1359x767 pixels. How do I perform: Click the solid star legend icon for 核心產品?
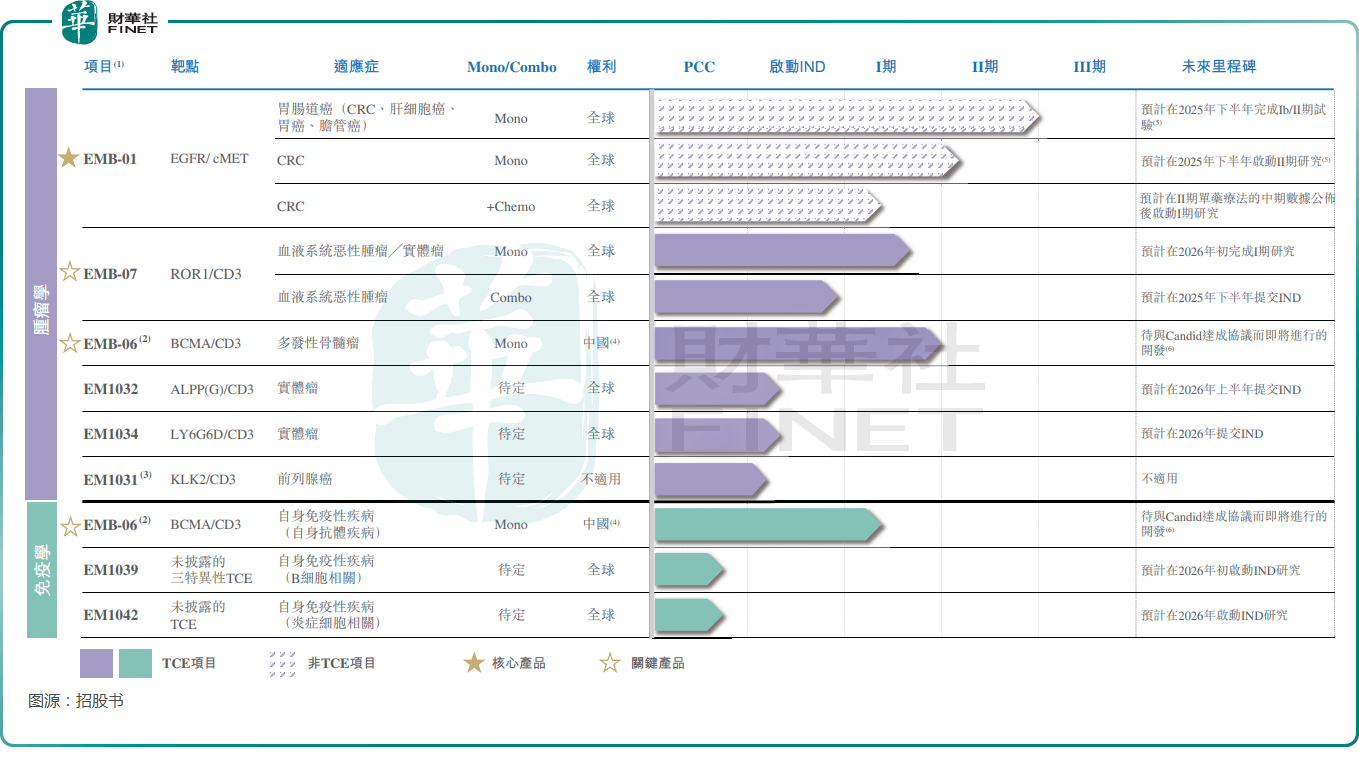[x=474, y=662]
